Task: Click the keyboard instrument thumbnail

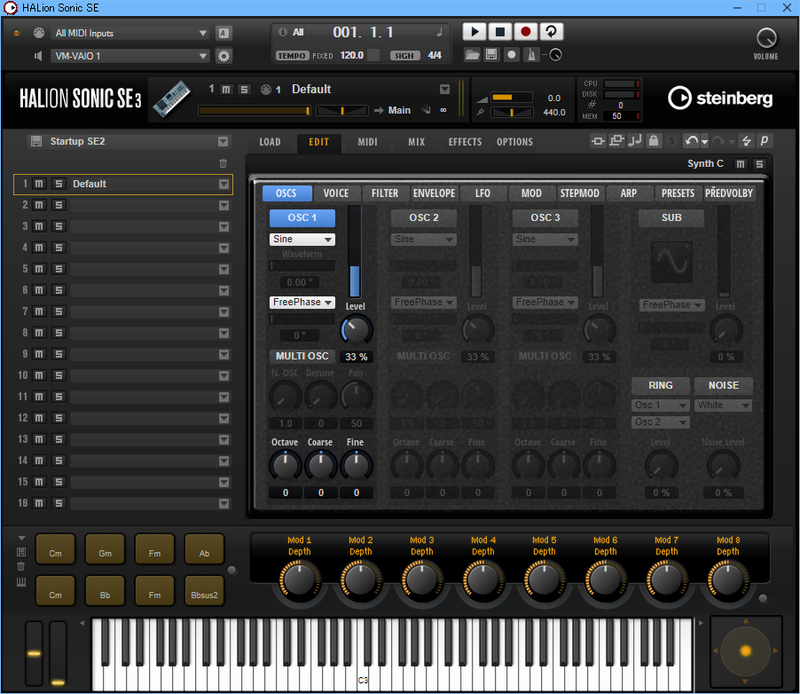Action: pyautogui.click(x=172, y=99)
